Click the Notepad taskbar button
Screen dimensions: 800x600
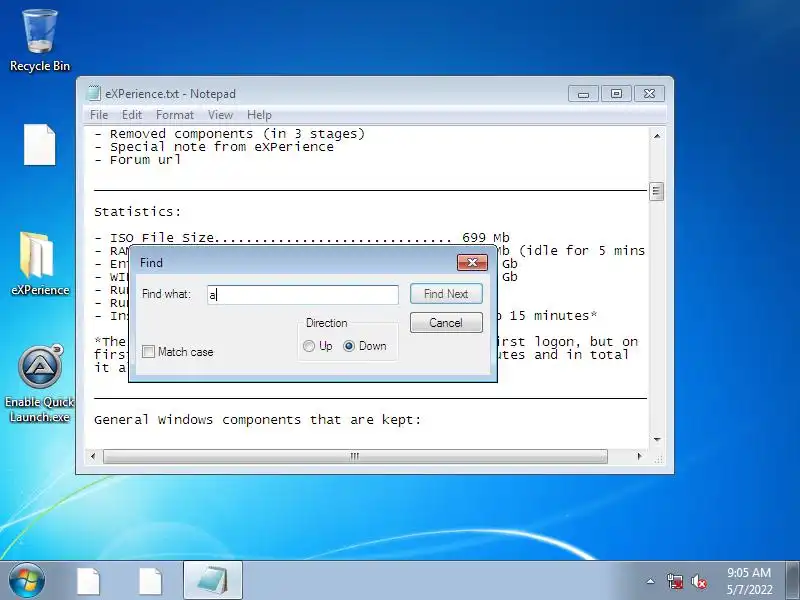[x=213, y=580]
